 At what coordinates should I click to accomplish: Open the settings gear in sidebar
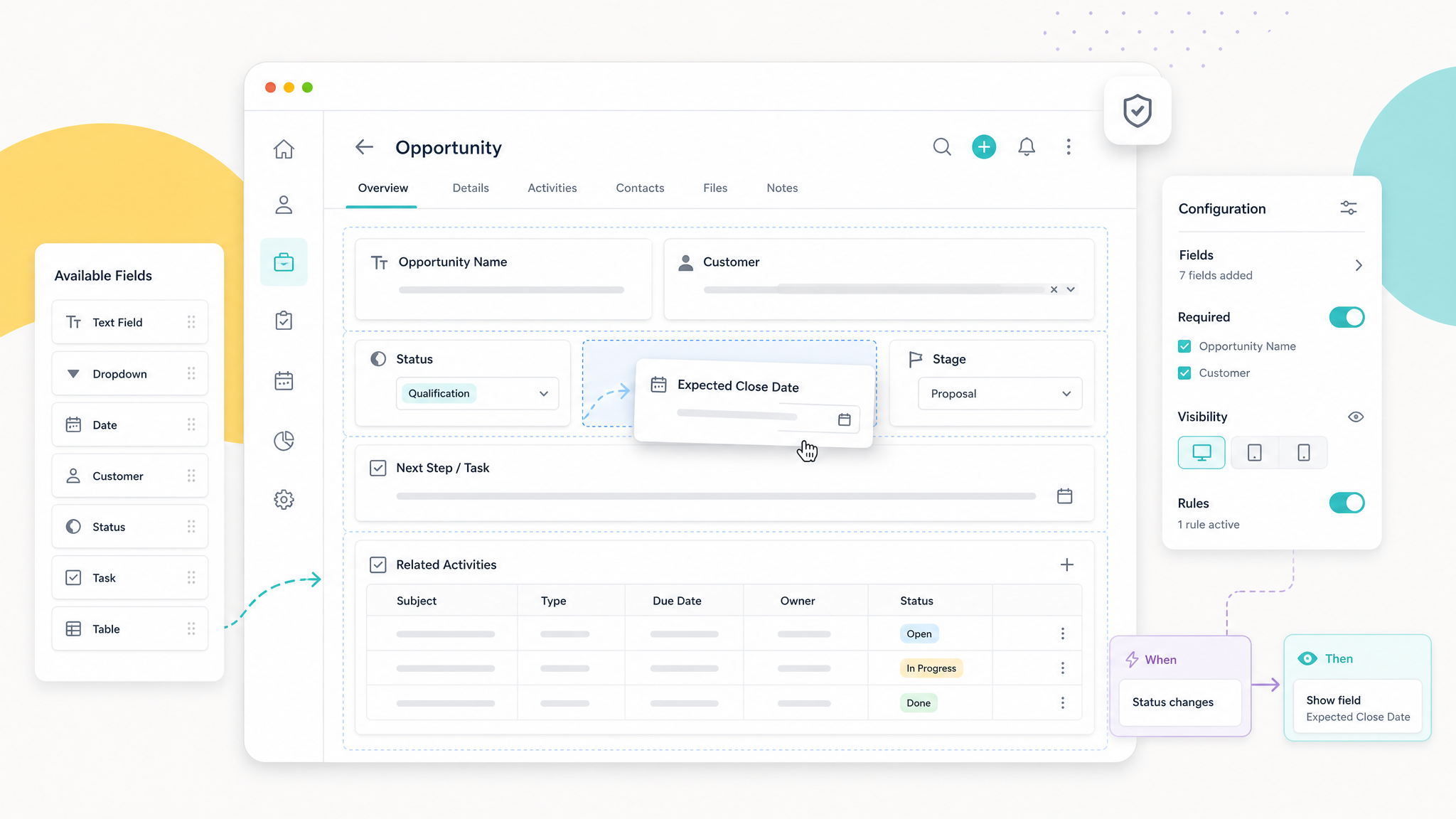[284, 500]
